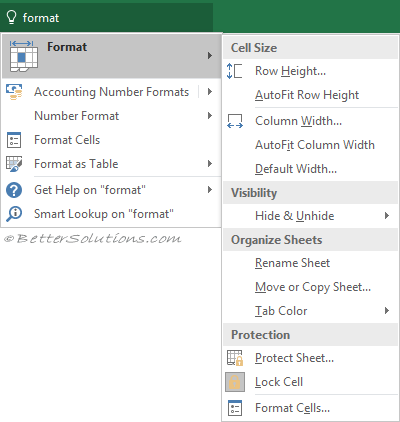
Task: Click the Format cell-size icon
Action: tap(23, 56)
